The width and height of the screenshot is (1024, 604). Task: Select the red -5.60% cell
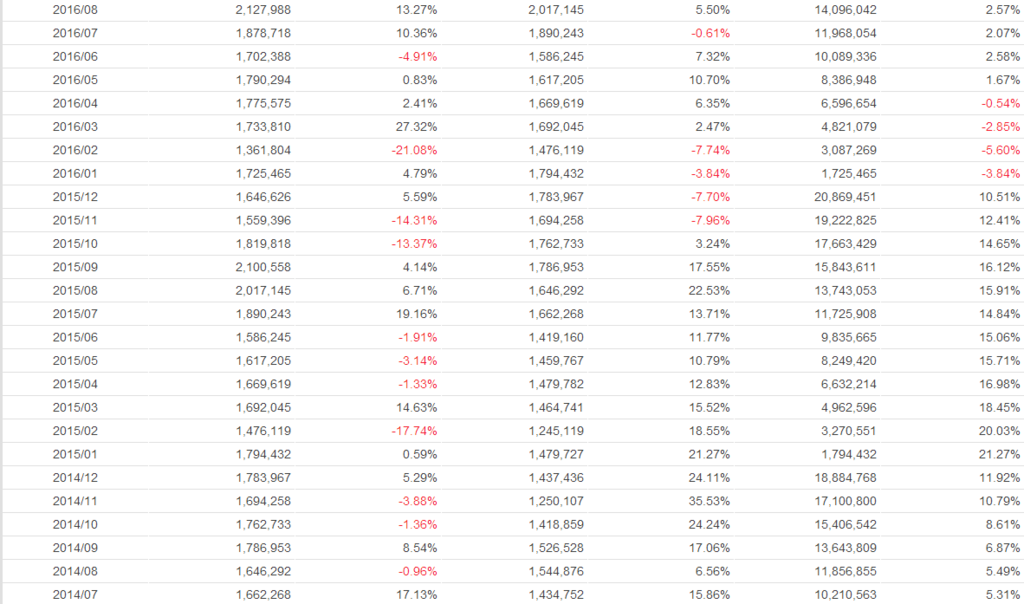point(1000,150)
